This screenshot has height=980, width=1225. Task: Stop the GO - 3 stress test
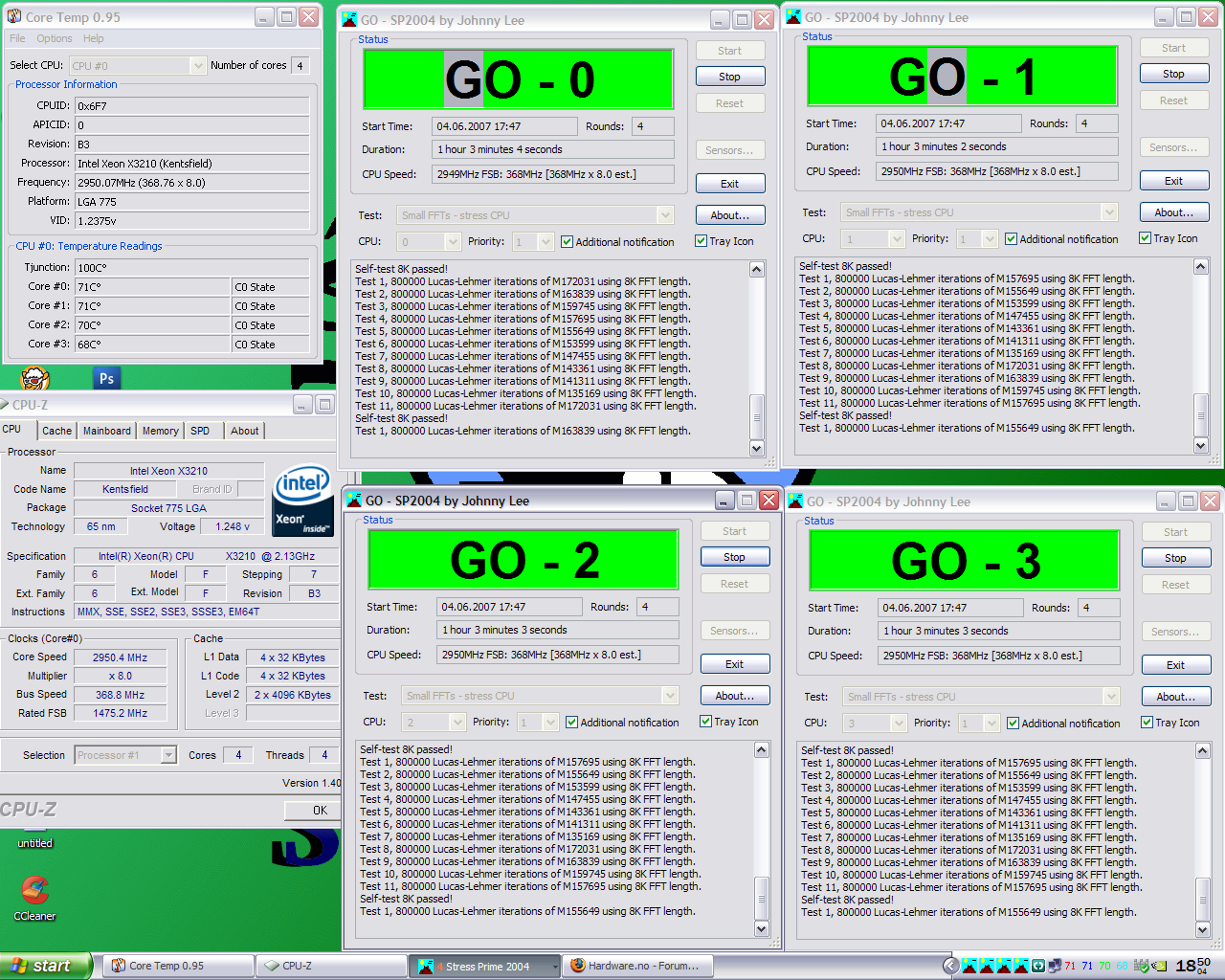tap(1175, 558)
